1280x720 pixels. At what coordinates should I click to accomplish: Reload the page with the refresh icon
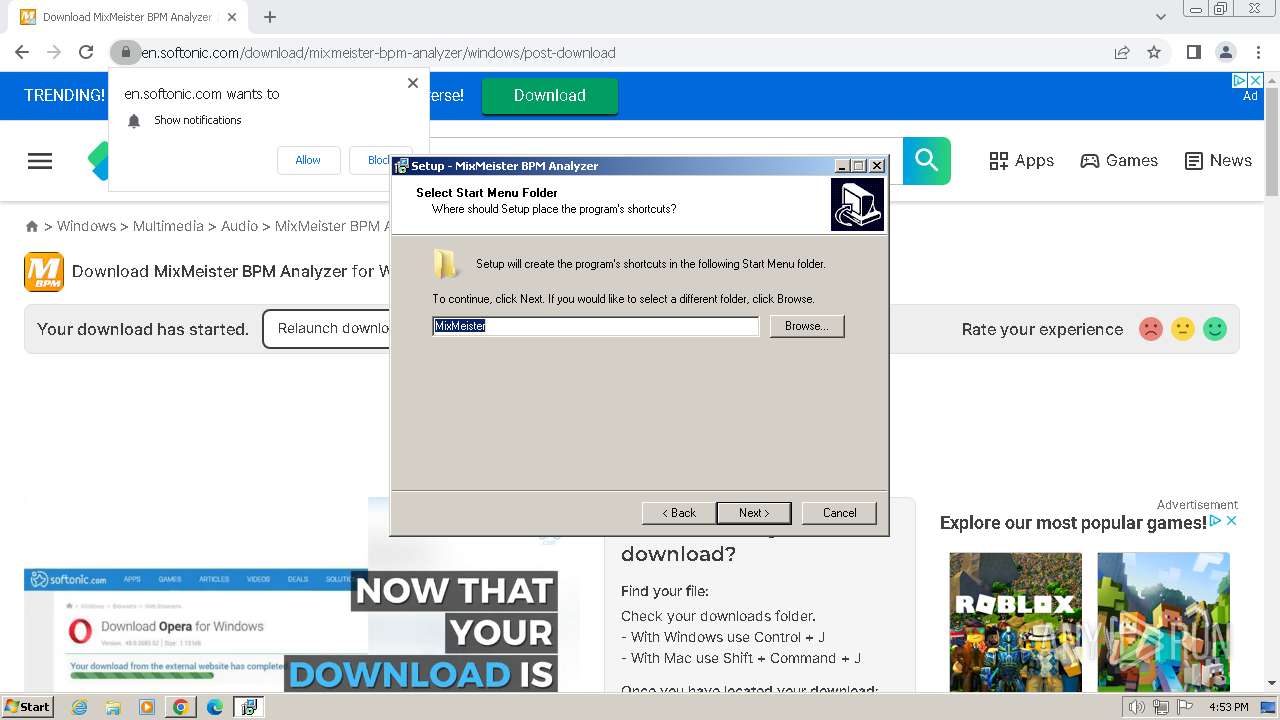click(86, 52)
